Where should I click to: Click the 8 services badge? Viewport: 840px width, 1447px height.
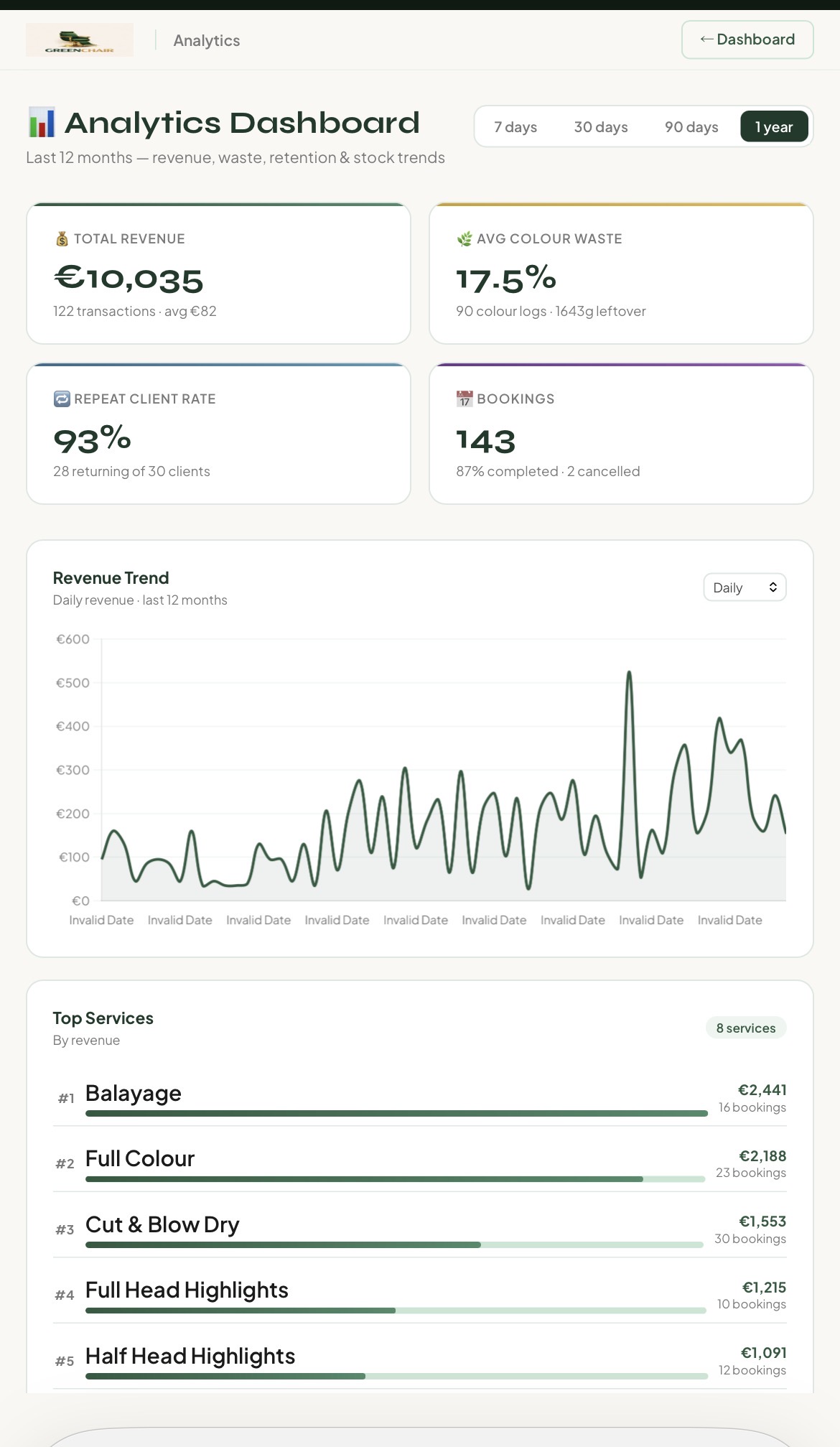(x=746, y=1028)
